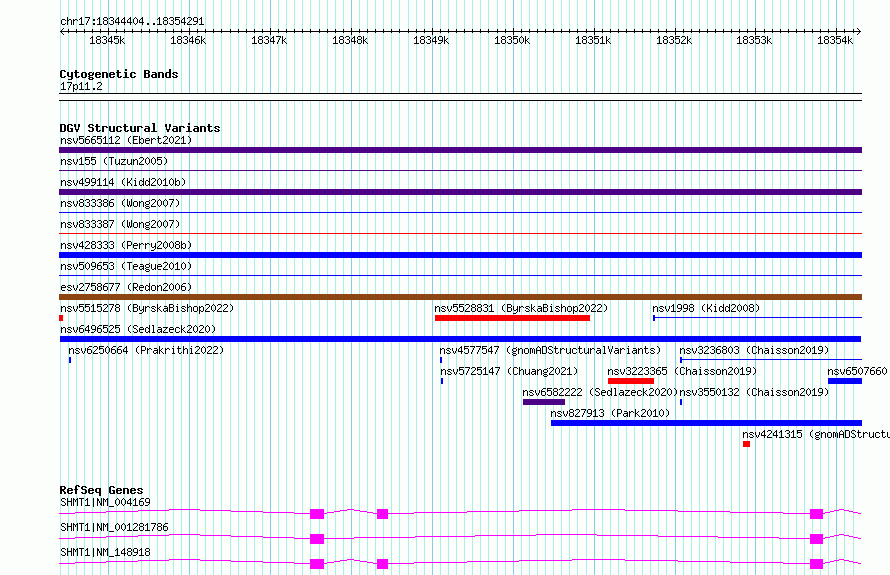Select nsv5725147 (Chuang2021) label

tap(509, 371)
